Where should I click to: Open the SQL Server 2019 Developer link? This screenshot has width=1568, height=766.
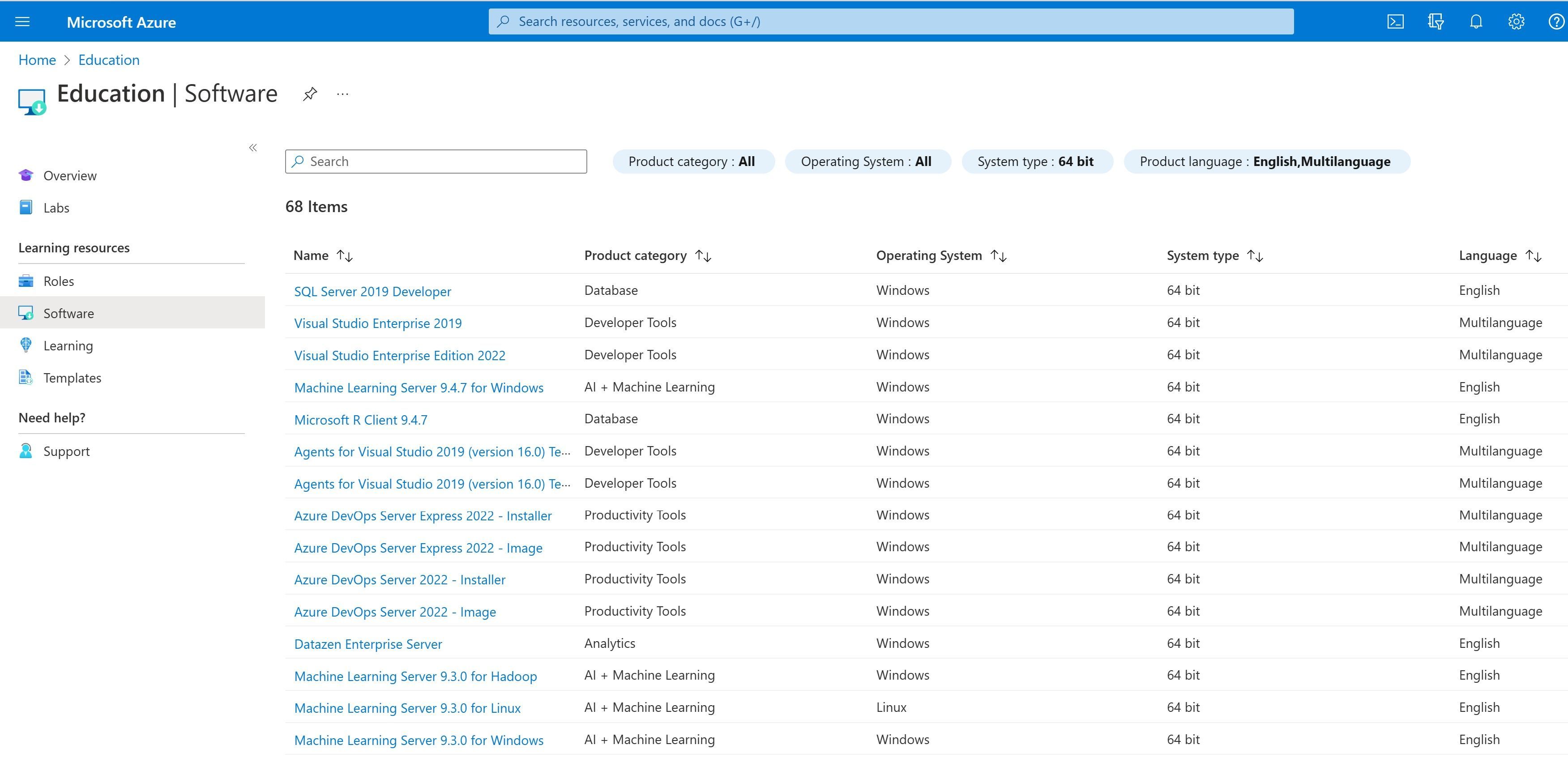click(372, 291)
